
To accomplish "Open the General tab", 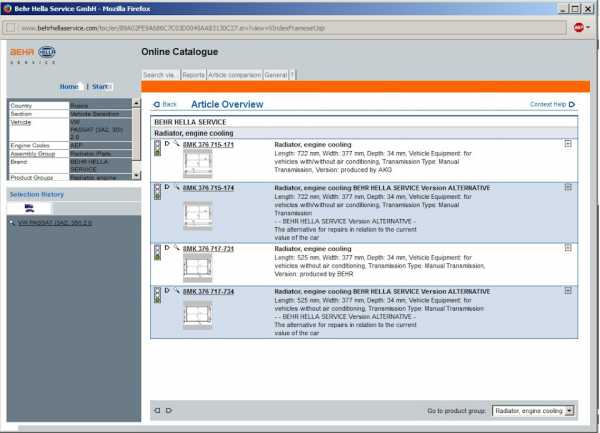I will click(x=276, y=74).
